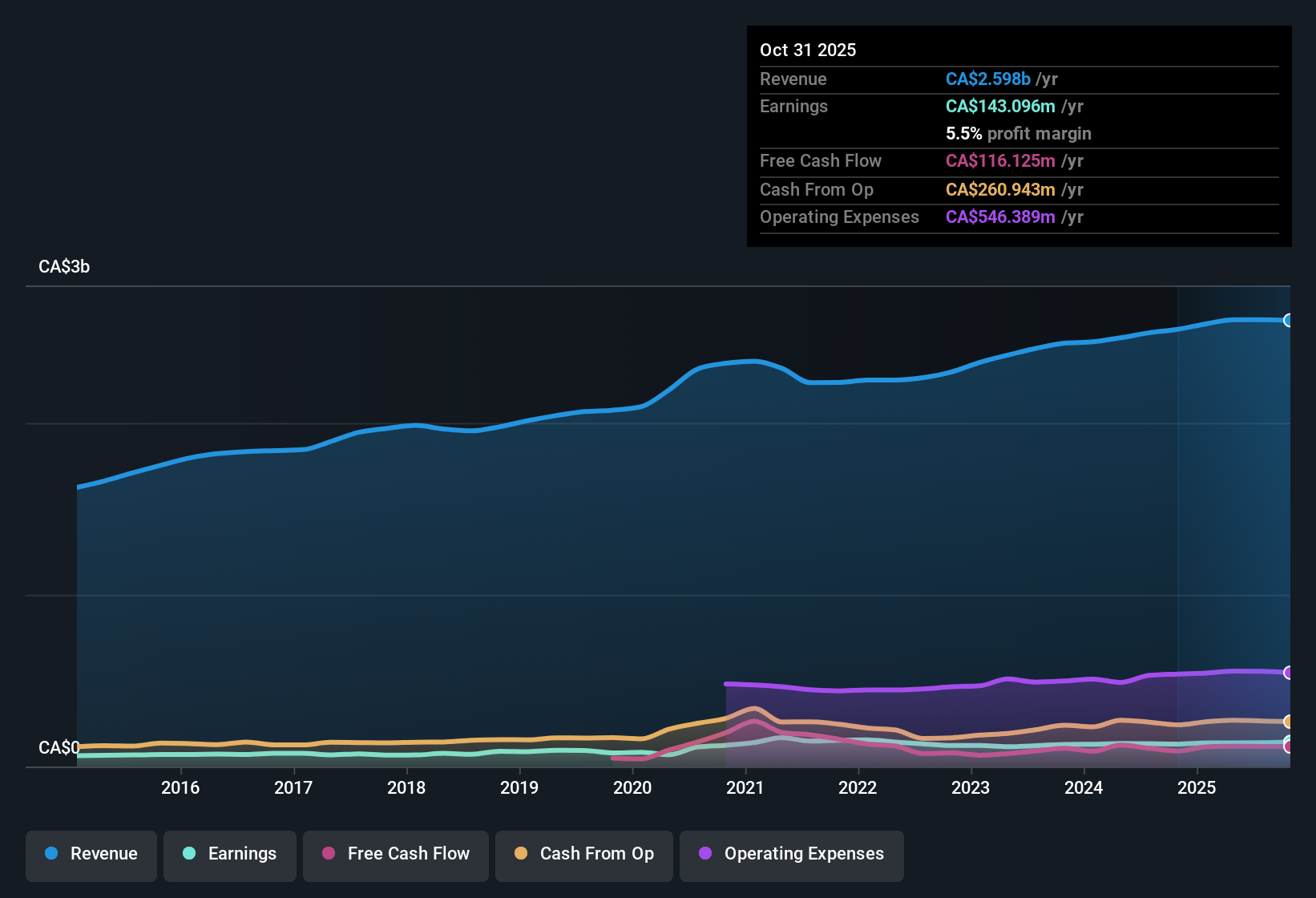The image size is (1316, 898).
Task: Click the CA$260.943m cash from op value
Action: (1000, 190)
